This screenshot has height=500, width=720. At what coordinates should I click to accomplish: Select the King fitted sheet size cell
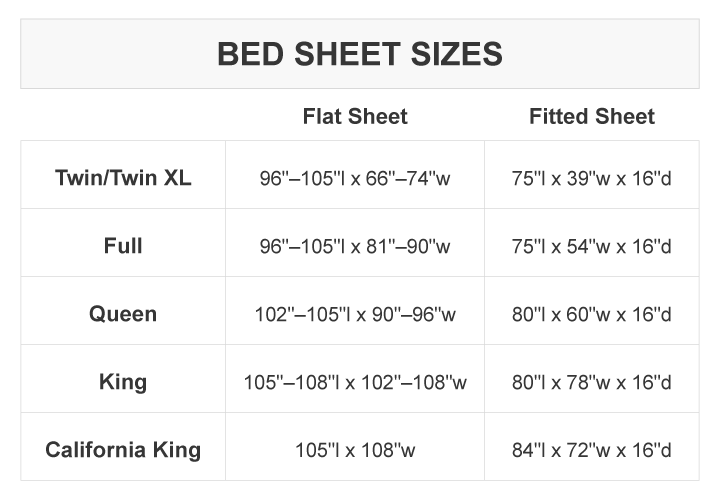592,382
